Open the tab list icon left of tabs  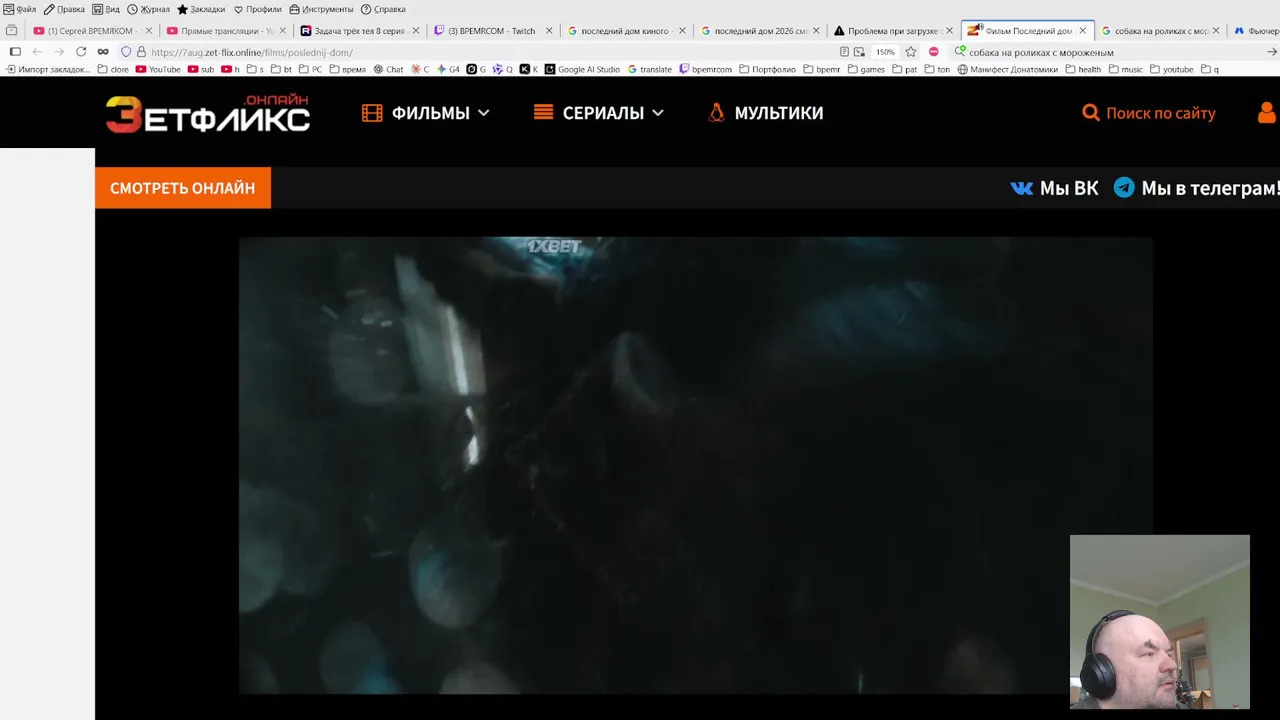click(12, 31)
